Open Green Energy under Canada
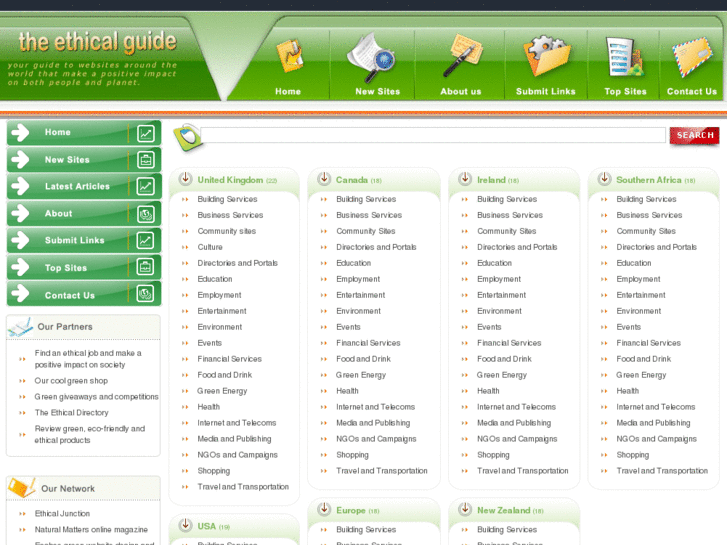 pyautogui.click(x=361, y=375)
